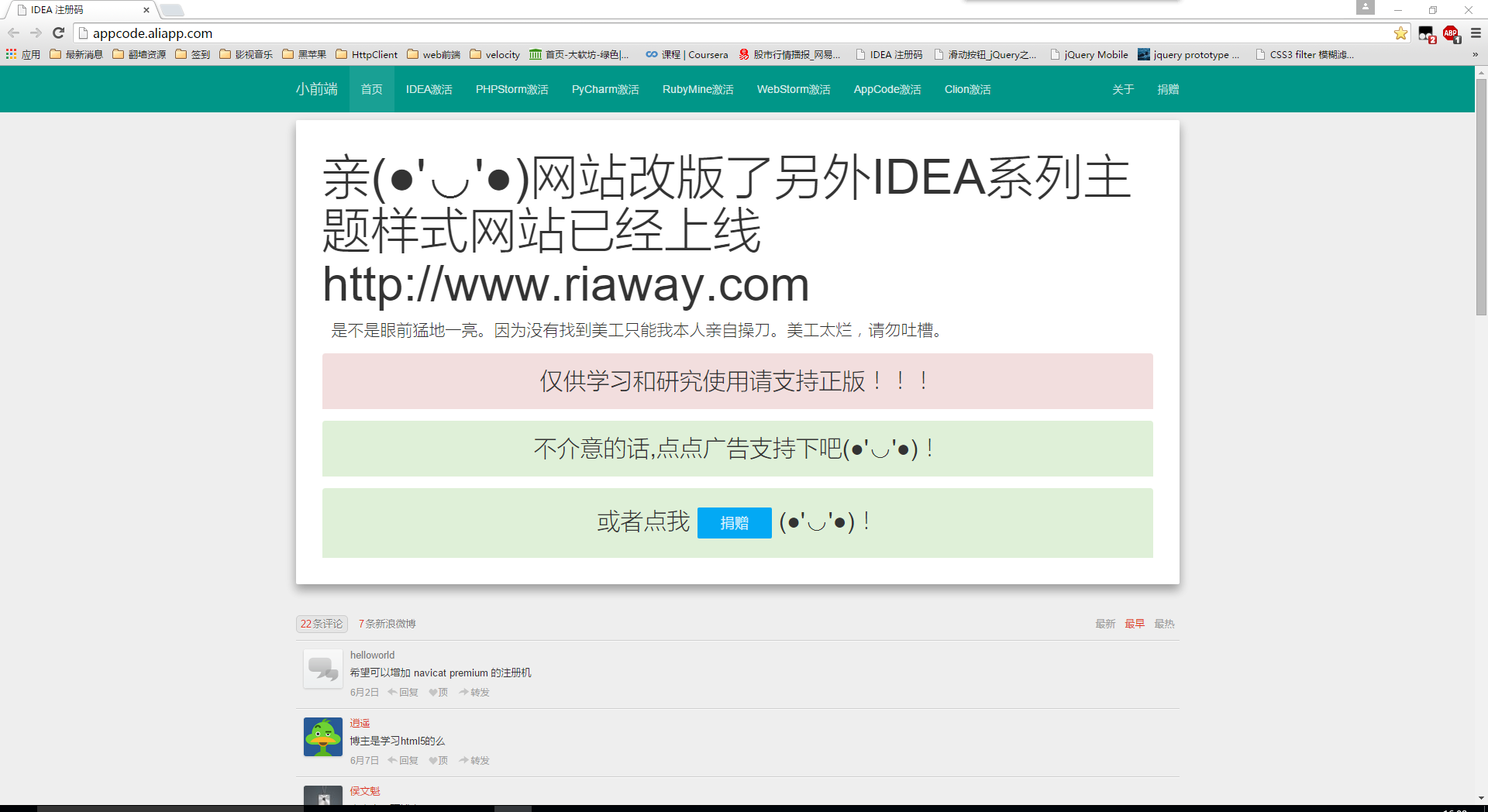Open the 股市行情播报 bookmark
This screenshot has height=812, width=1488.
[x=789, y=54]
